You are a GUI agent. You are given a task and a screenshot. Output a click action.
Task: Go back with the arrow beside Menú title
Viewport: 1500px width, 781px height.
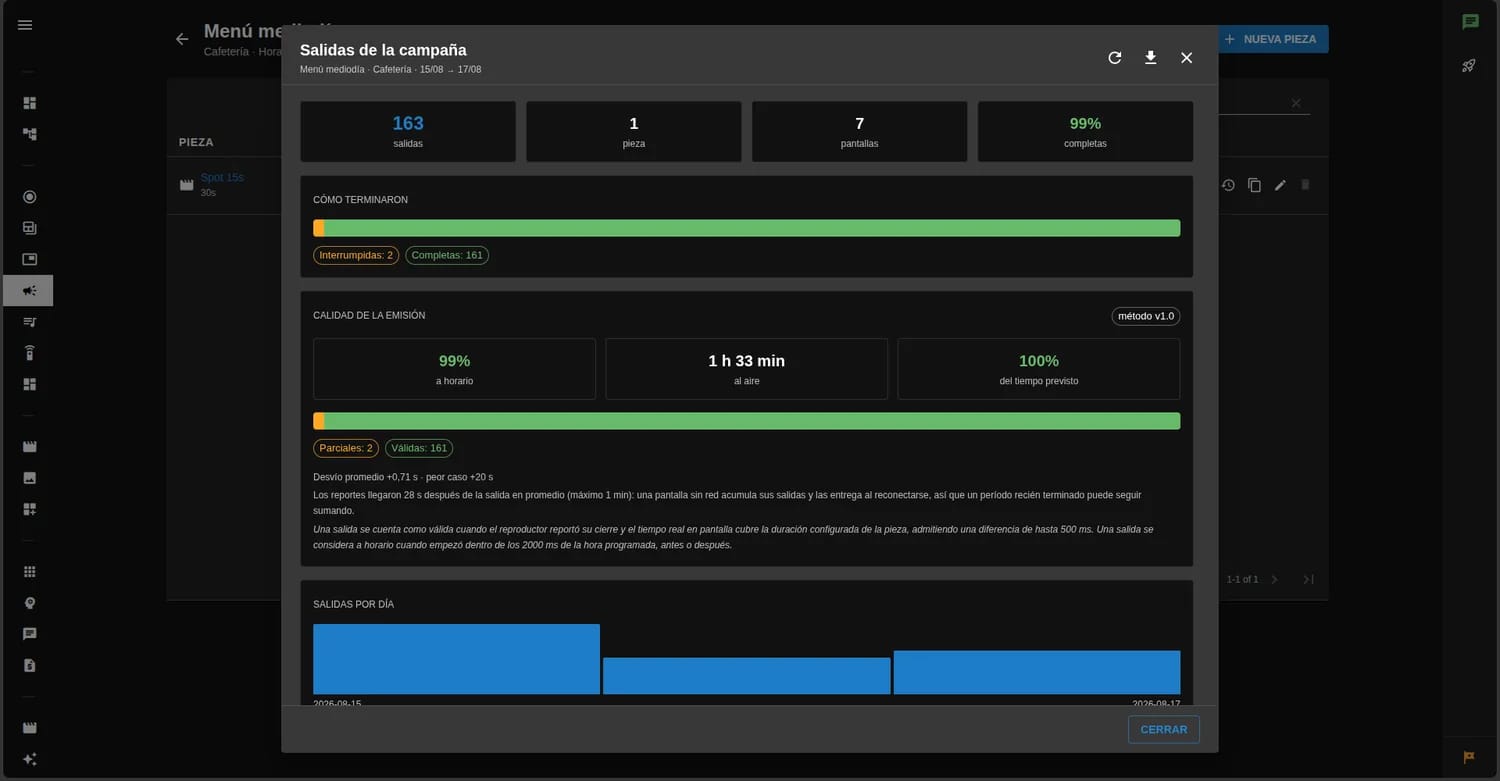(x=182, y=39)
